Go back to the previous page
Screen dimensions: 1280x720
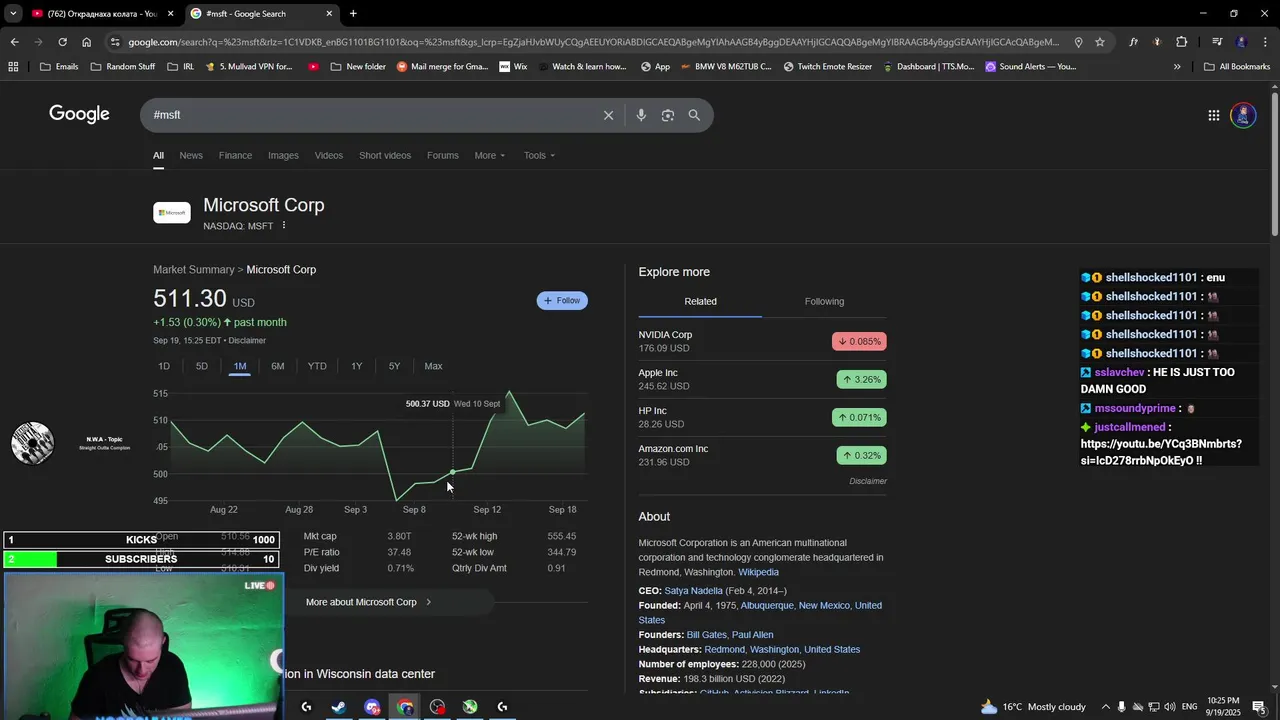[x=14, y=42]
